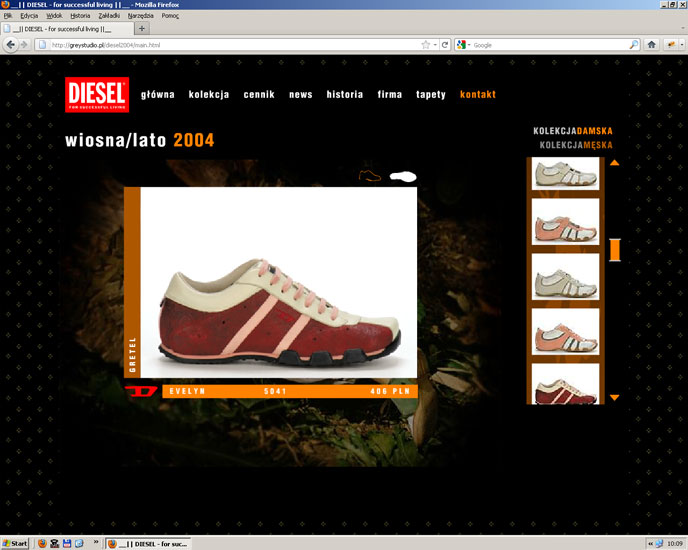688x550 pixels.
Task: Reload the page with the refresh icon
Action: click(445, 45)
